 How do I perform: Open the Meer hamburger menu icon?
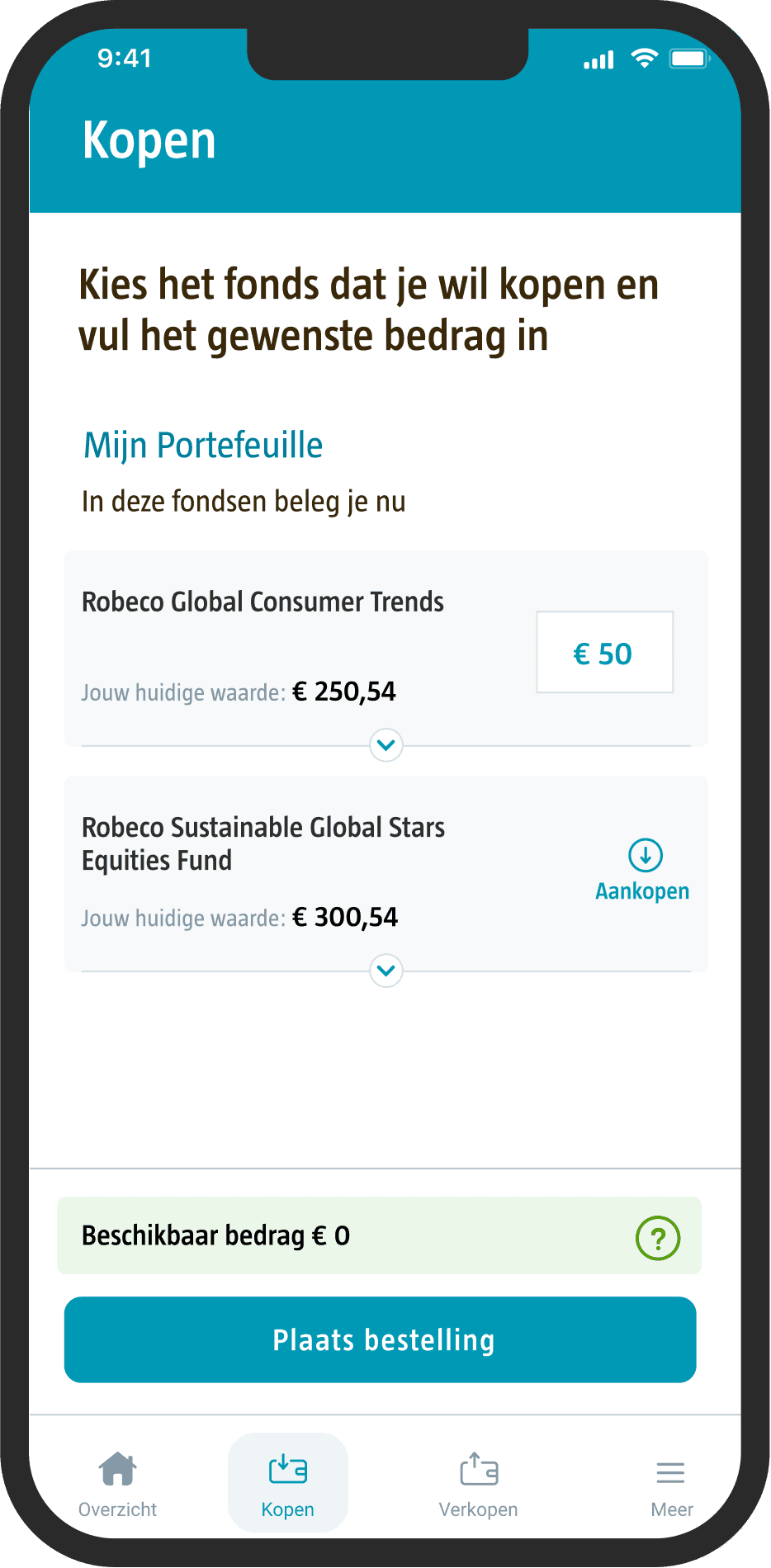point(670,1472)
